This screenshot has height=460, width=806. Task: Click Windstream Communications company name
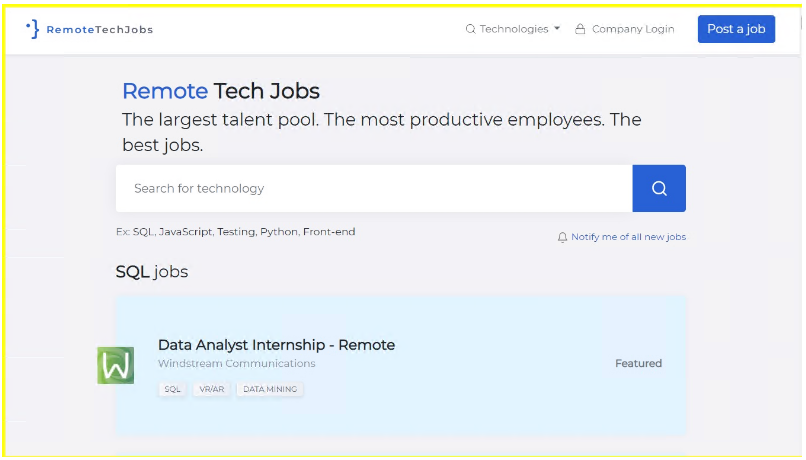(236, 363)
